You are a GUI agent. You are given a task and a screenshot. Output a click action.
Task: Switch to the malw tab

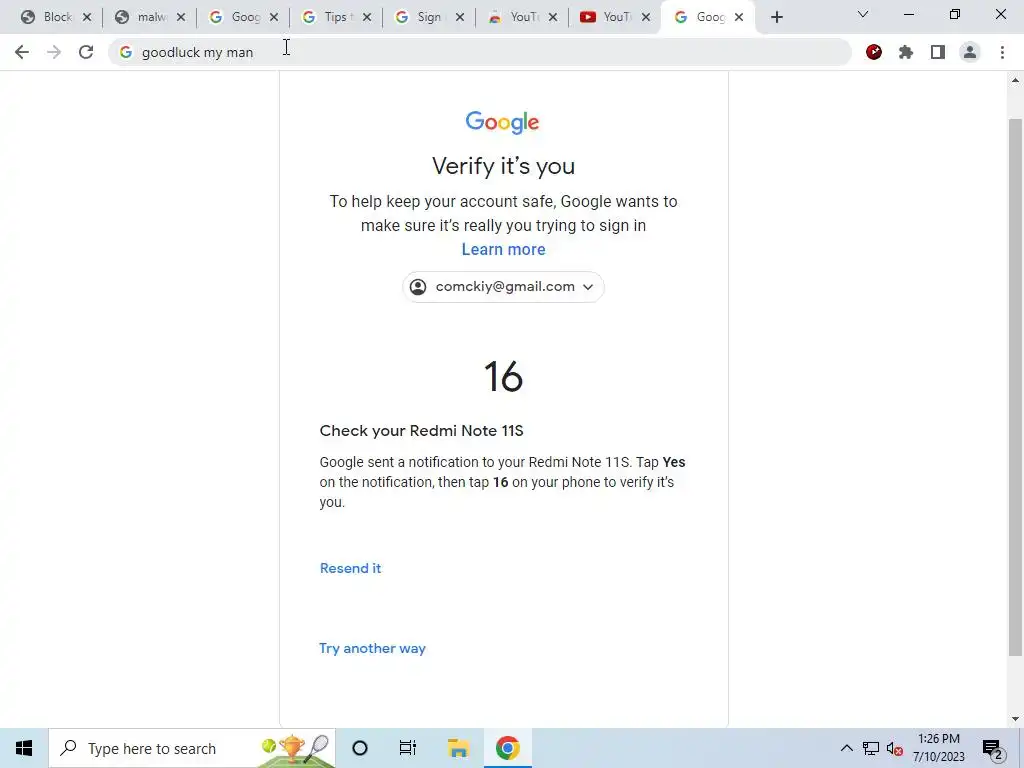coord(141,17)
